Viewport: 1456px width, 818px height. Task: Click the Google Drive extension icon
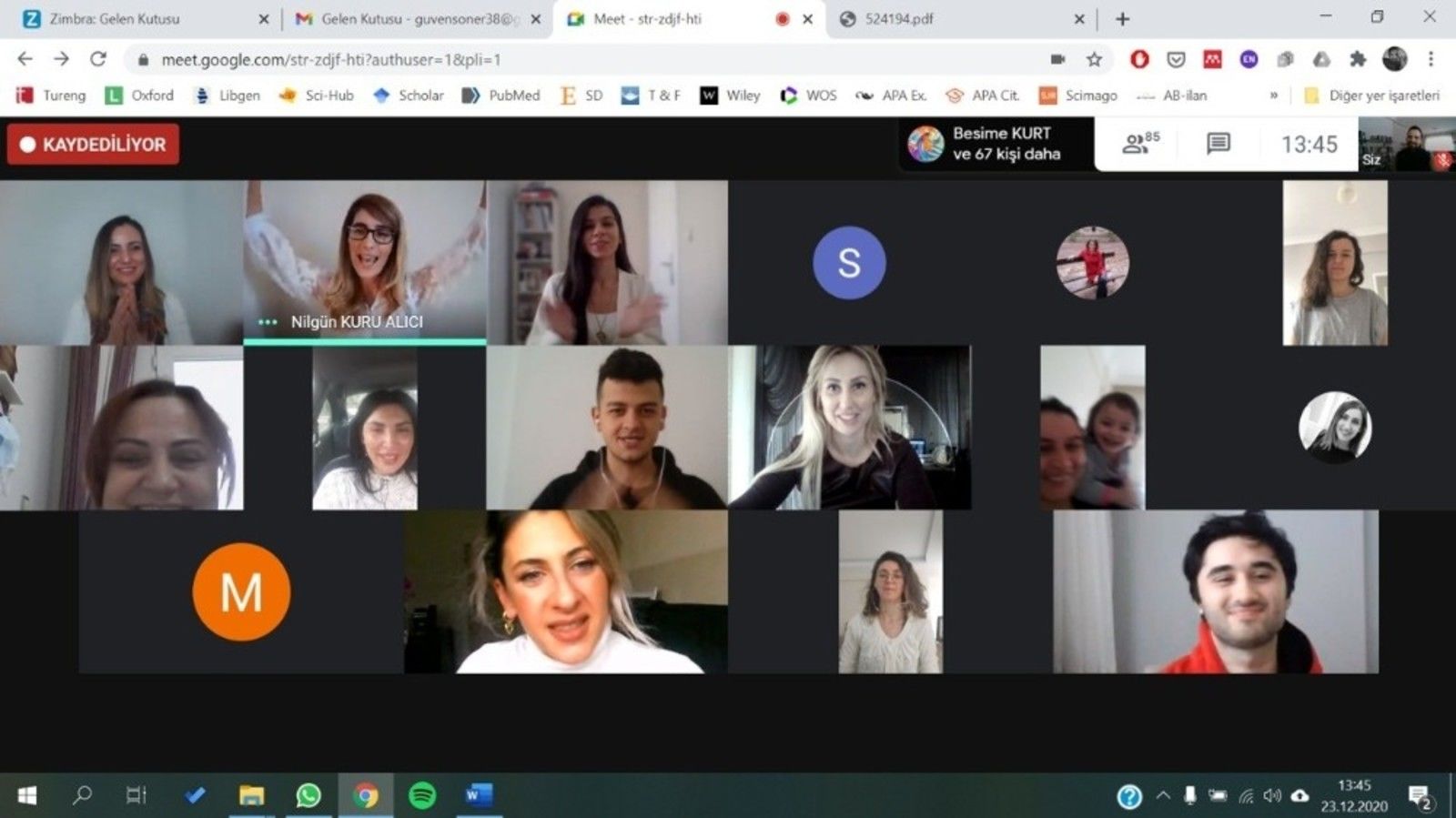point(1321,59)
